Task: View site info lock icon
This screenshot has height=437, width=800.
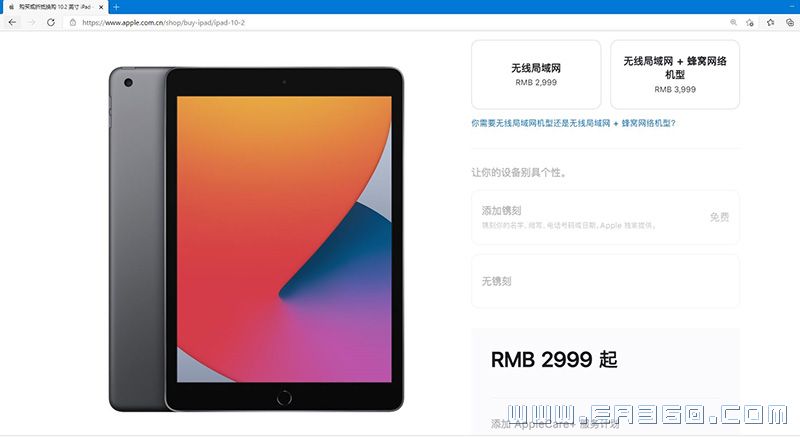Action: (73, 22)
